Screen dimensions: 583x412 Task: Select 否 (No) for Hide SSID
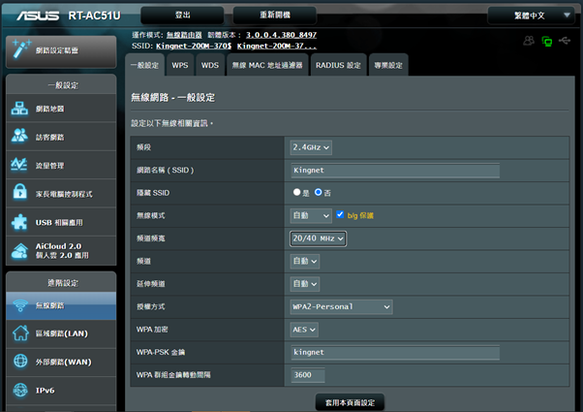pos(318,192)
